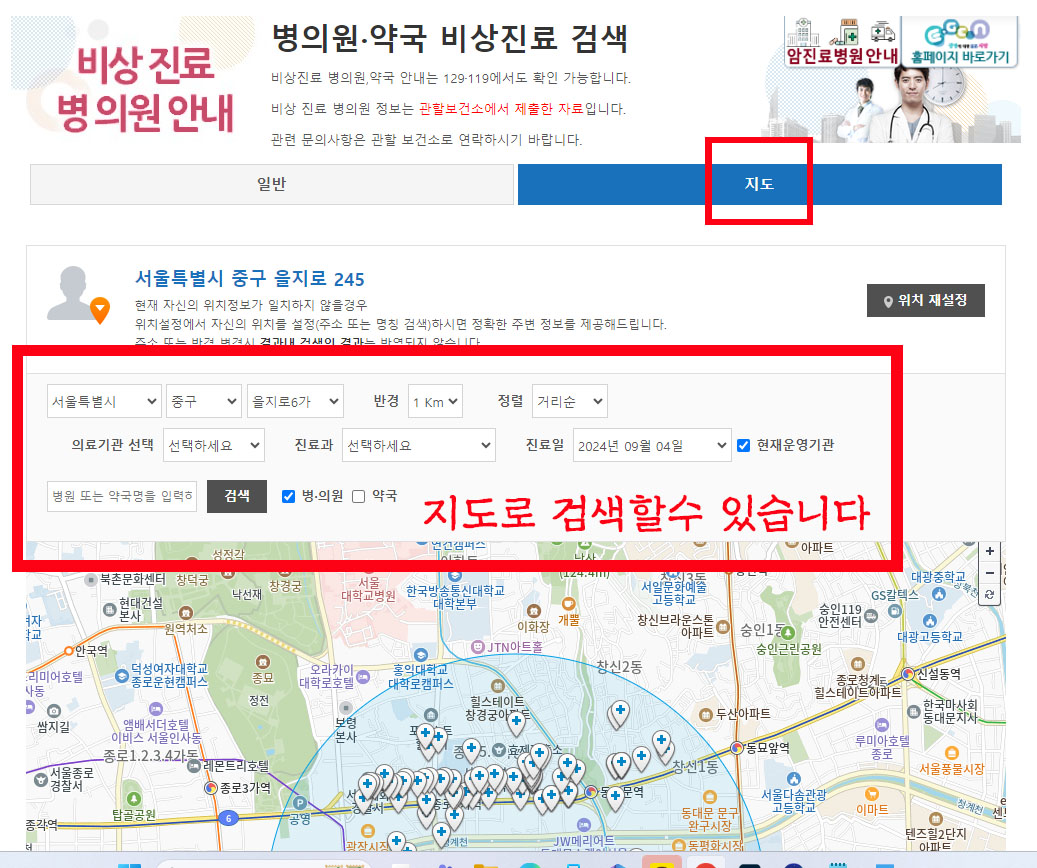The width and height of the screenshot is (1037, 868).
Task: Click the 덕성여자대학교 종로운현캠퍼스 icon
Action: tap(122, 676)
